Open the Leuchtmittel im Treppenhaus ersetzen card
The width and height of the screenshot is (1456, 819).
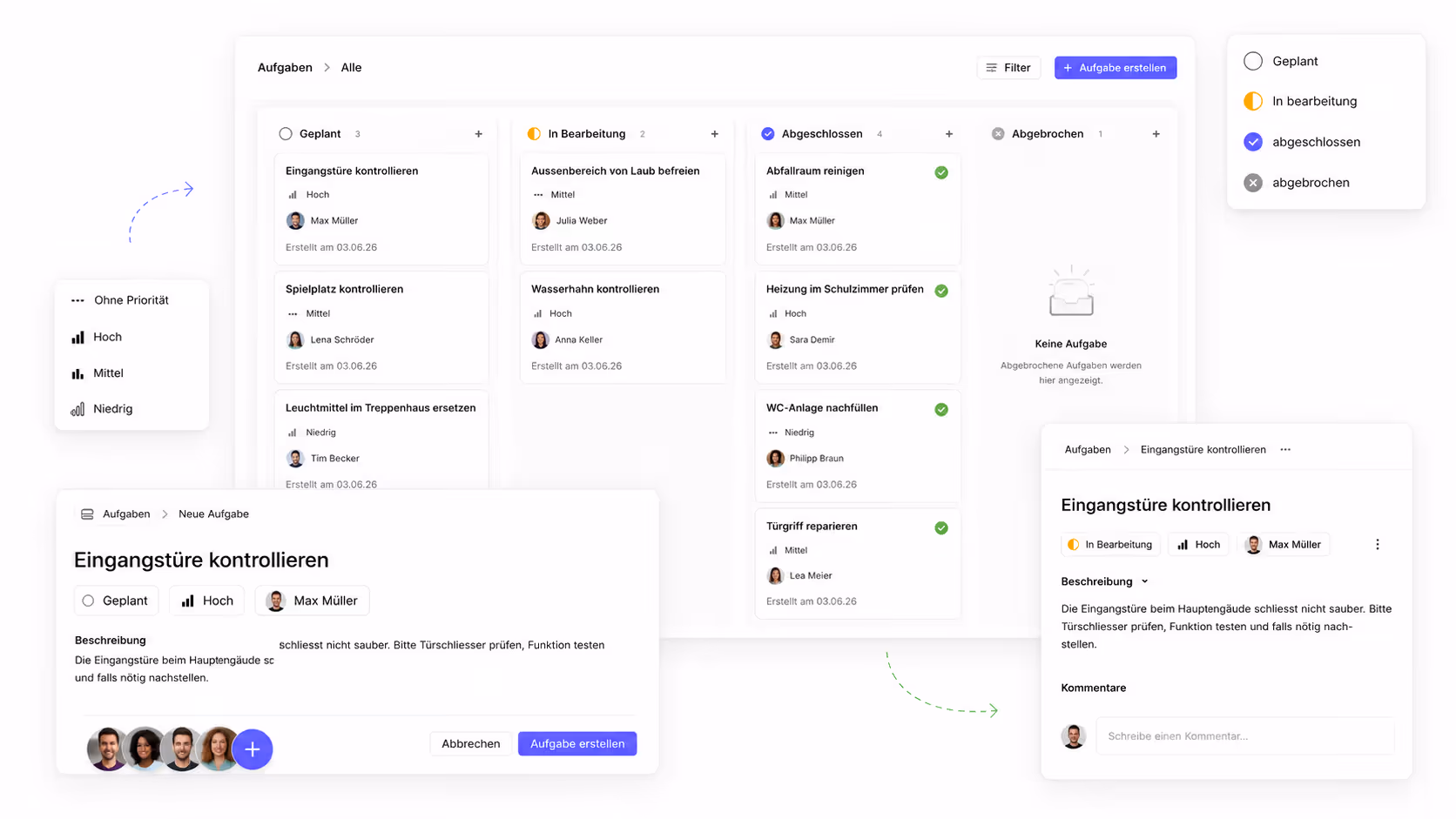pos(381,440)
